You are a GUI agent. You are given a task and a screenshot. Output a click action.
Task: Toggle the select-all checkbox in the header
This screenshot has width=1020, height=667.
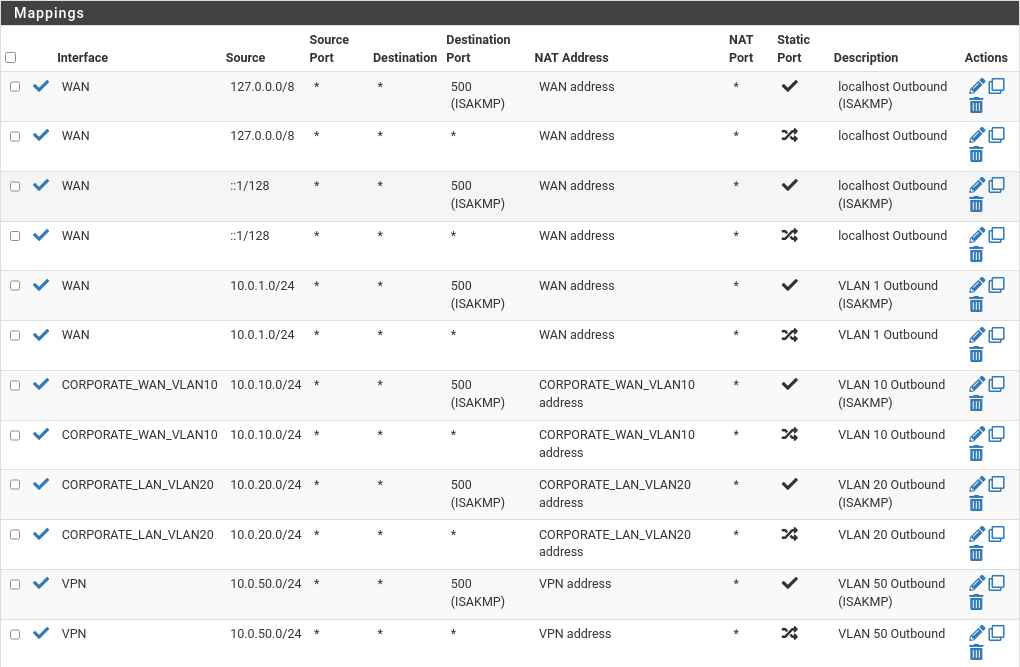[11, 58]
